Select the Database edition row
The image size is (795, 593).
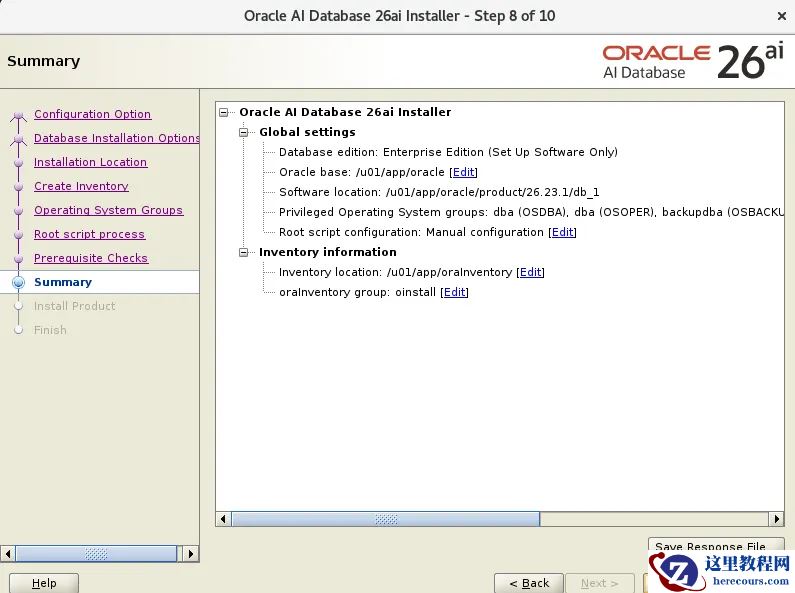click(x=448, y=152)
